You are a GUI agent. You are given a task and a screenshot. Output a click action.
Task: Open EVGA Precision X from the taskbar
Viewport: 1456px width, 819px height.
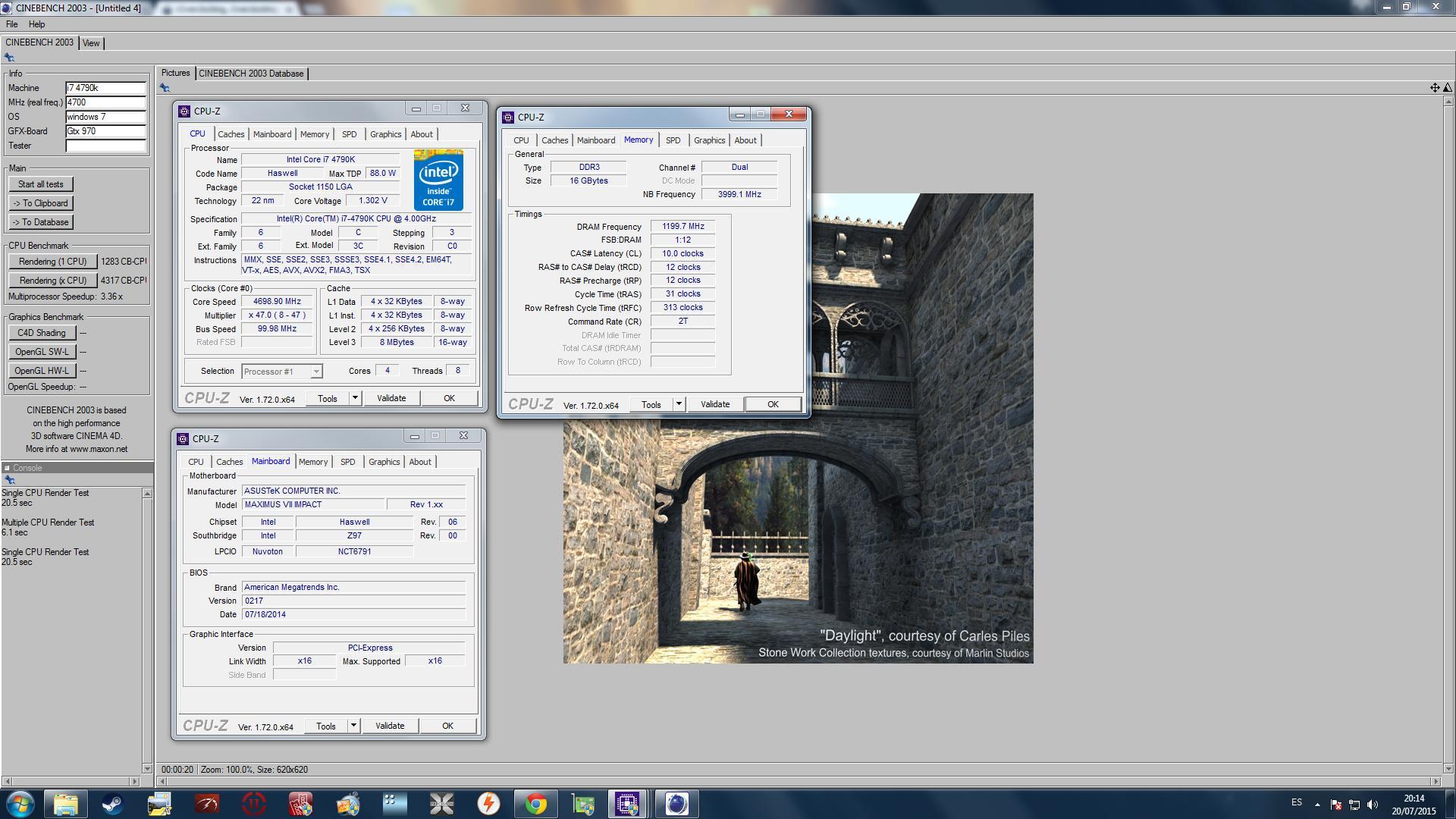(x=441, y=804)
